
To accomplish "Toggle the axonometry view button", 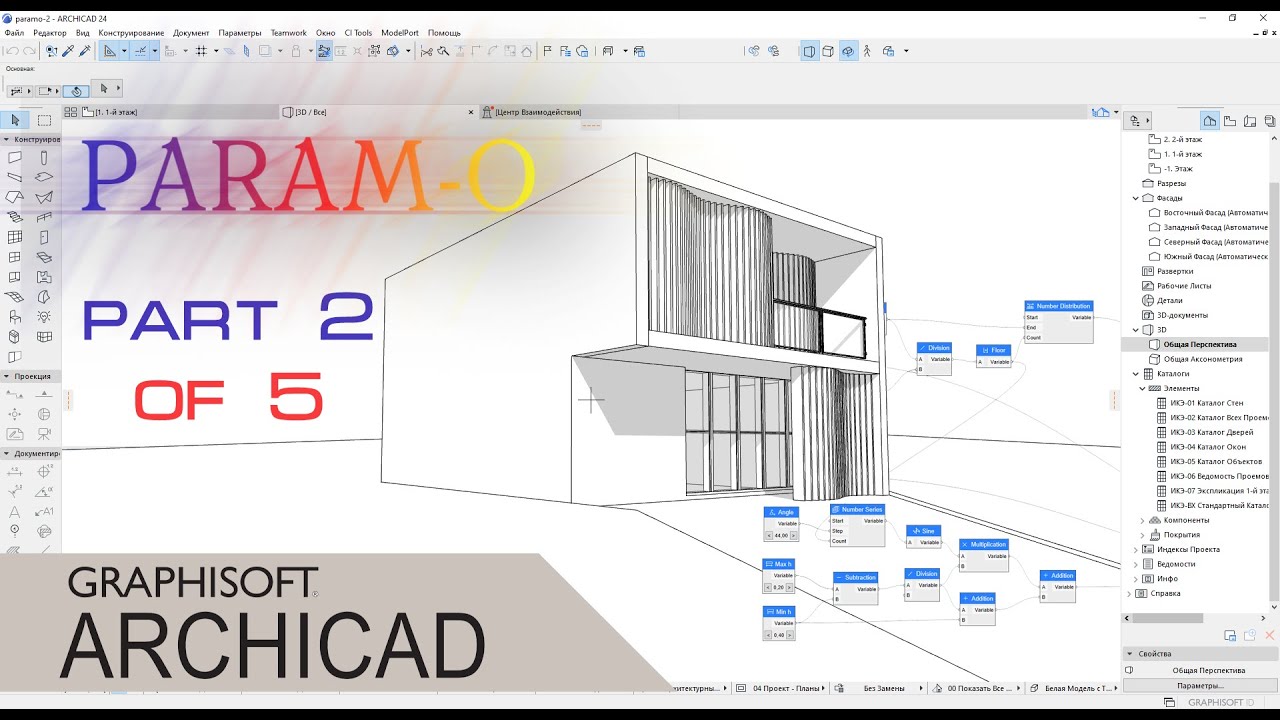I will click(828, 51).
